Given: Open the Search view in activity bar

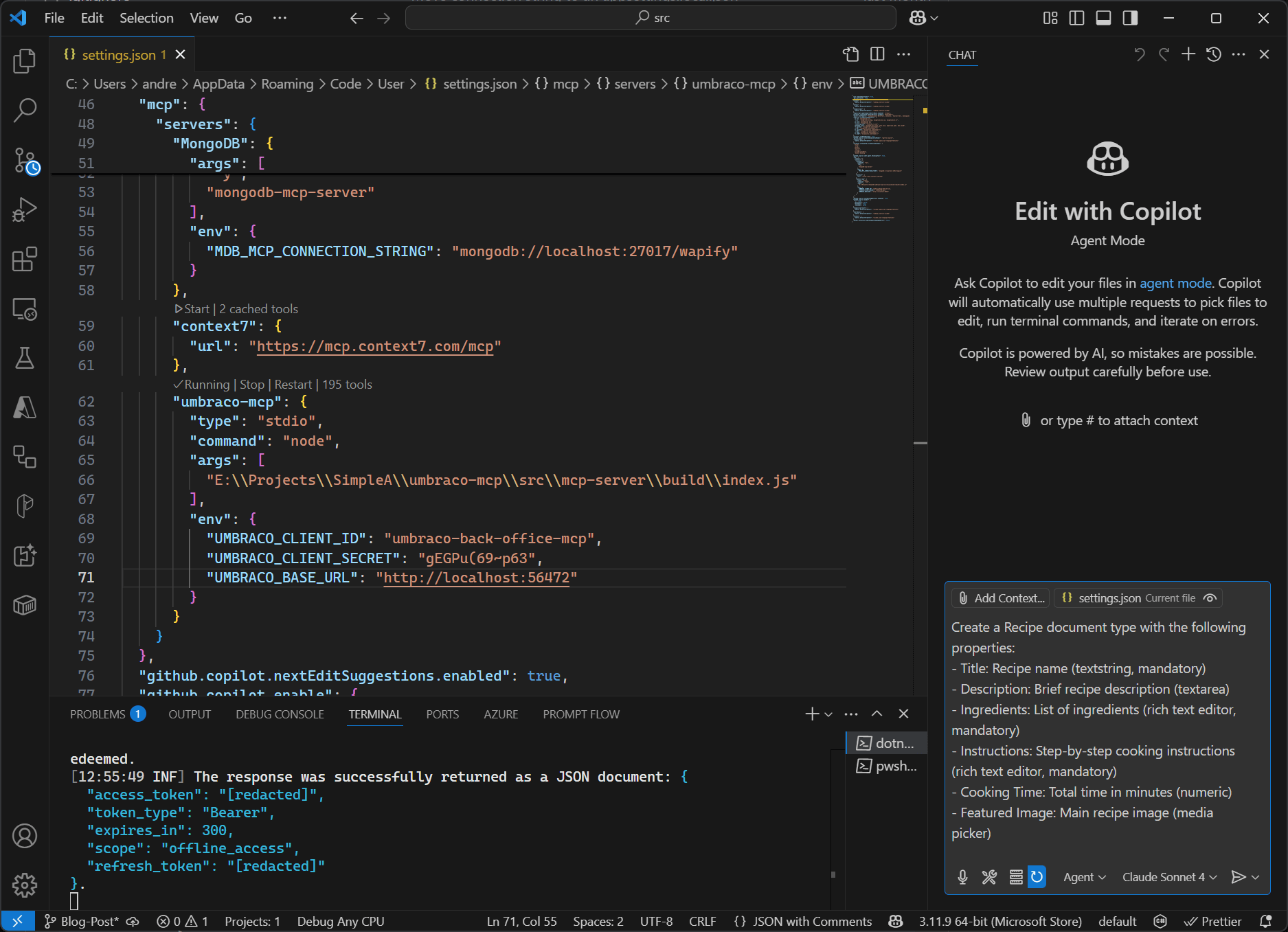Looking at the screenshot, I should [x=25, y=110].
